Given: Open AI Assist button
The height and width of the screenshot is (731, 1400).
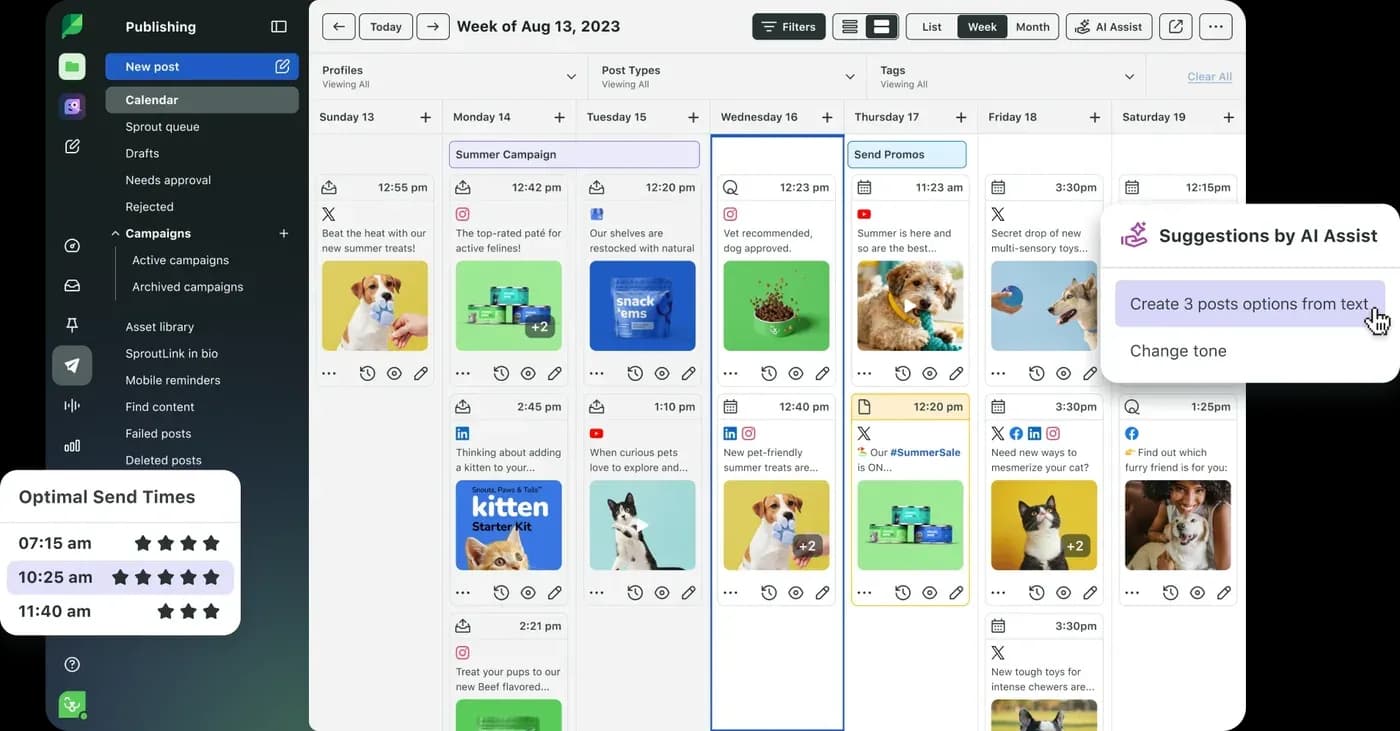Looking at the screenshot, I should (1109, 27).
